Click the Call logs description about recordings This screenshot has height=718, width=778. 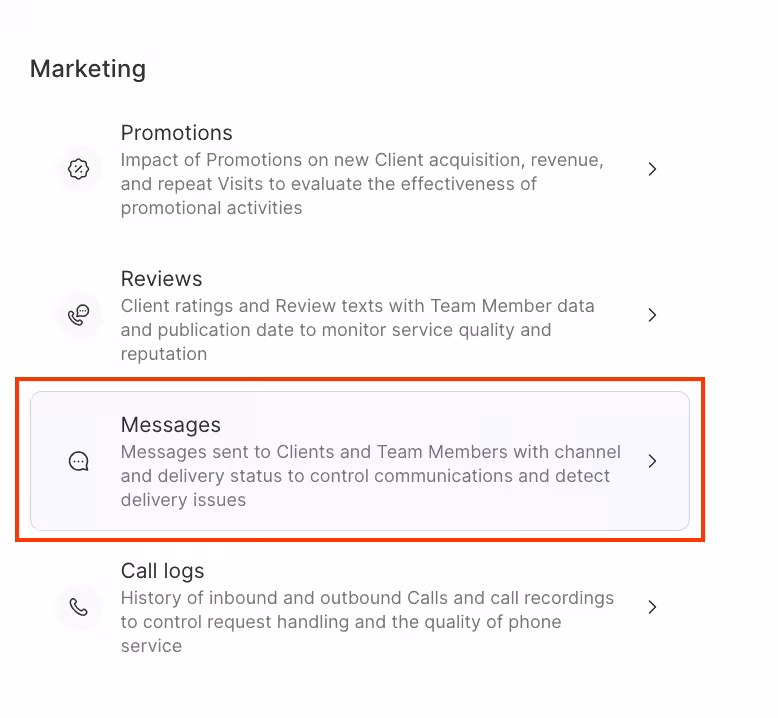point(367,622)
